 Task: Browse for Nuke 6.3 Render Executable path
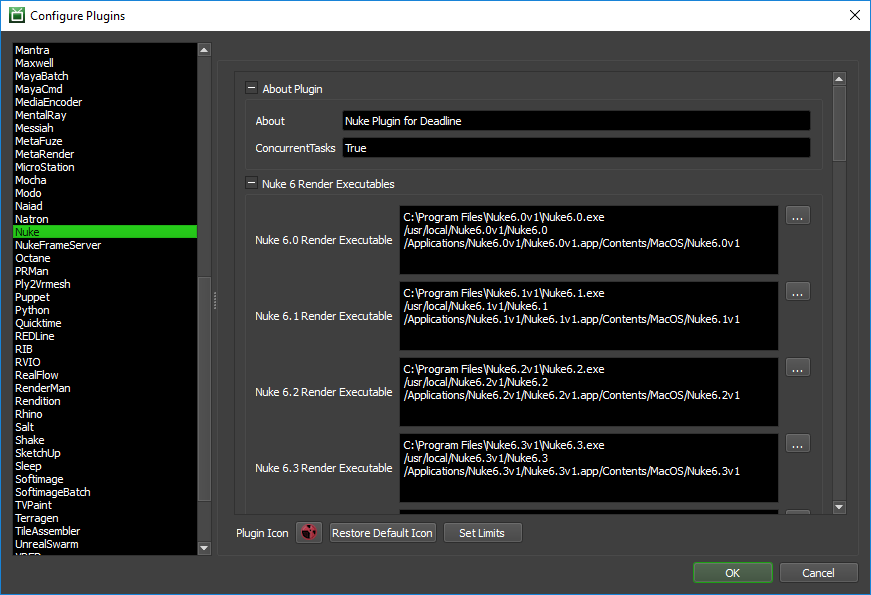[797, 443]
